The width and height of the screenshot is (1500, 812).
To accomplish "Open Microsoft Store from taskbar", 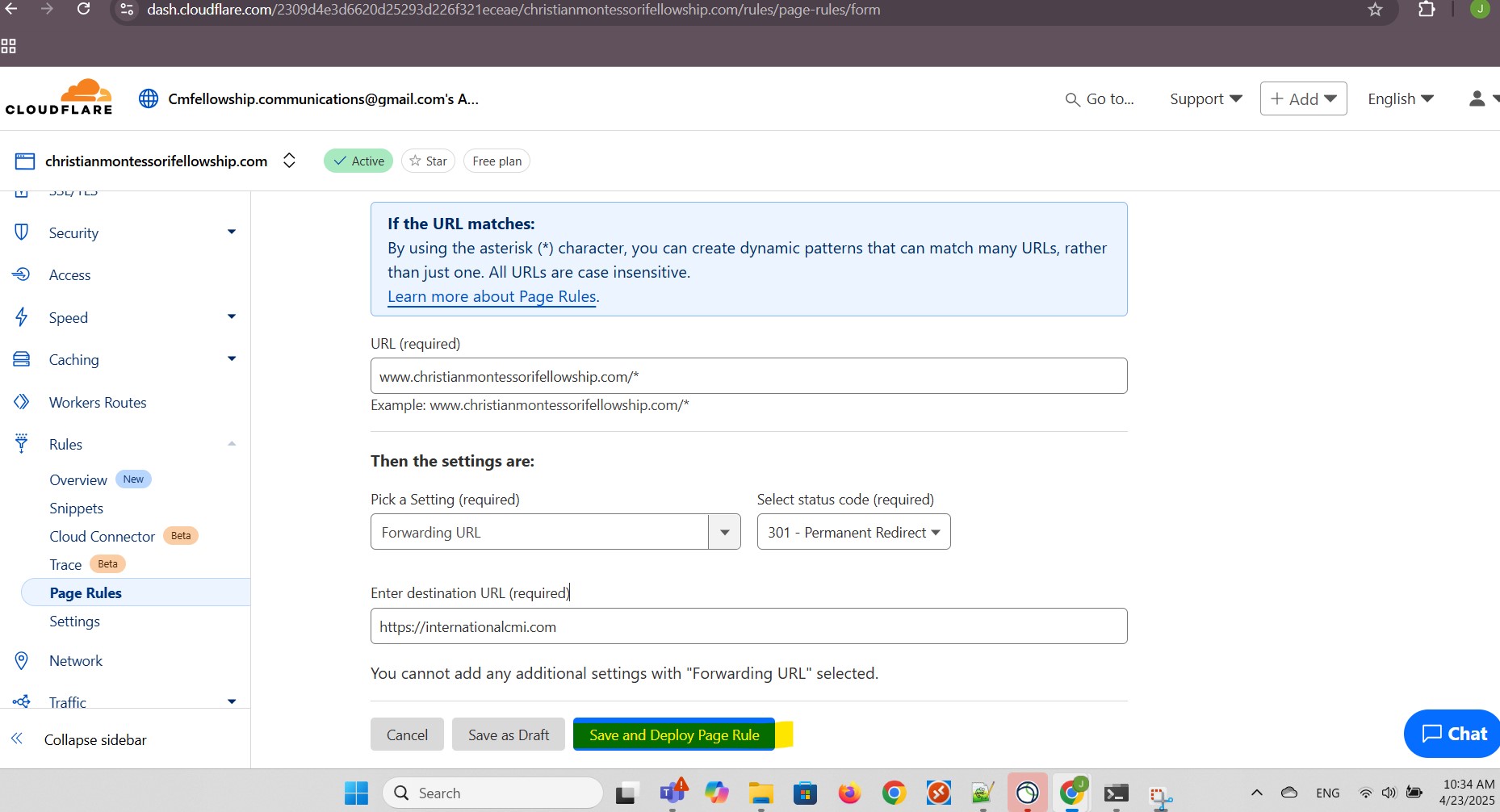I will [805, 793].
